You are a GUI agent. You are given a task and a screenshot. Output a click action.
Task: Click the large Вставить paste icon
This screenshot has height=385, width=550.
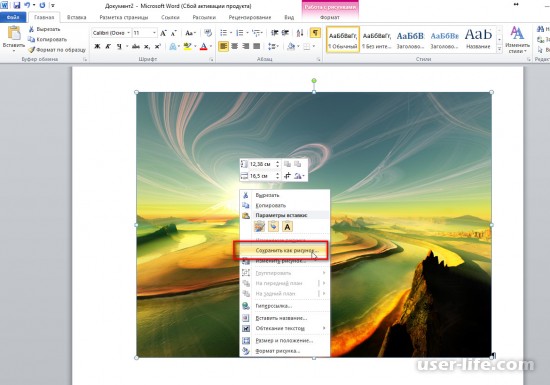tap(14, 34)
